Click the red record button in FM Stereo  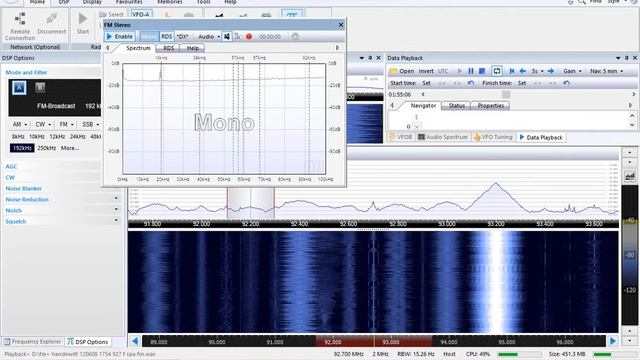pos(249,37)
